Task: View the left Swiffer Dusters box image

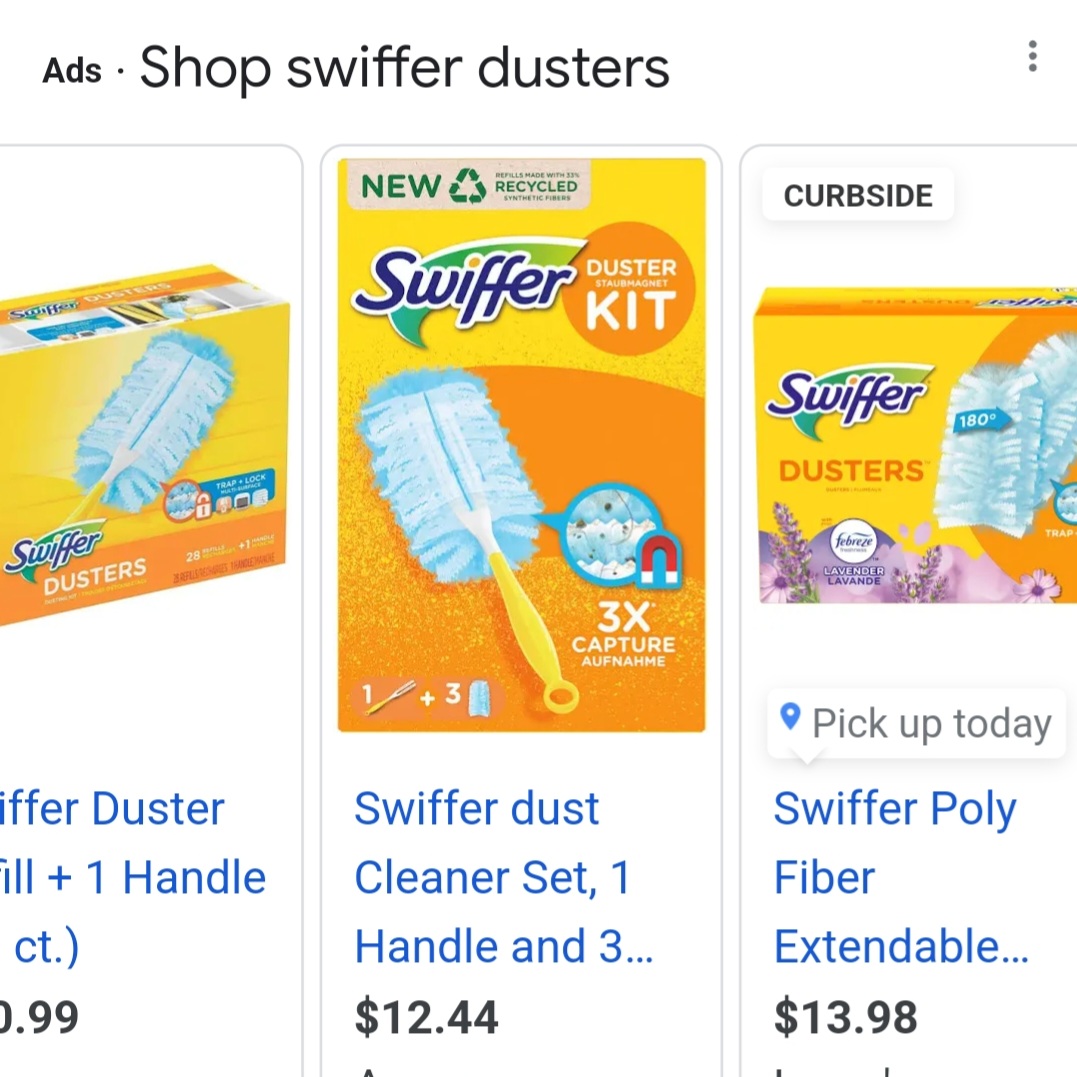Action: (140, 445)
